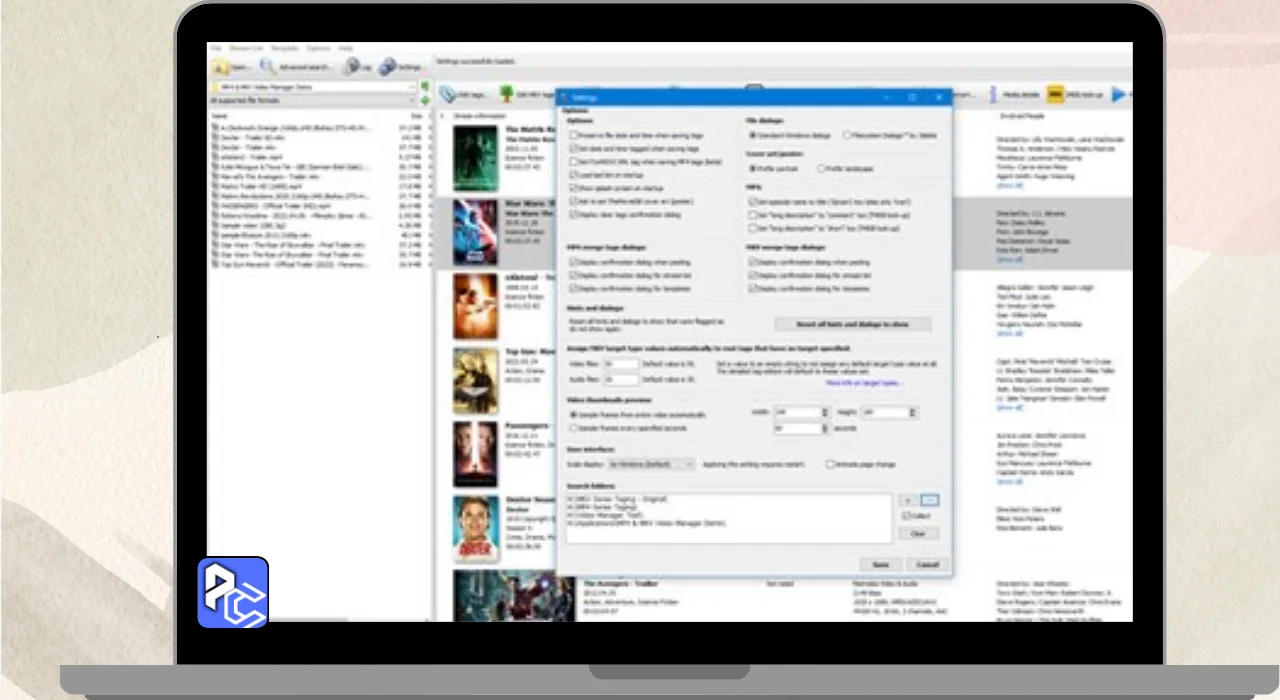
Task: Toggle Display clear tags confirmation dialog checkbox
Action: pyautogui.click(x=574, y=214)
